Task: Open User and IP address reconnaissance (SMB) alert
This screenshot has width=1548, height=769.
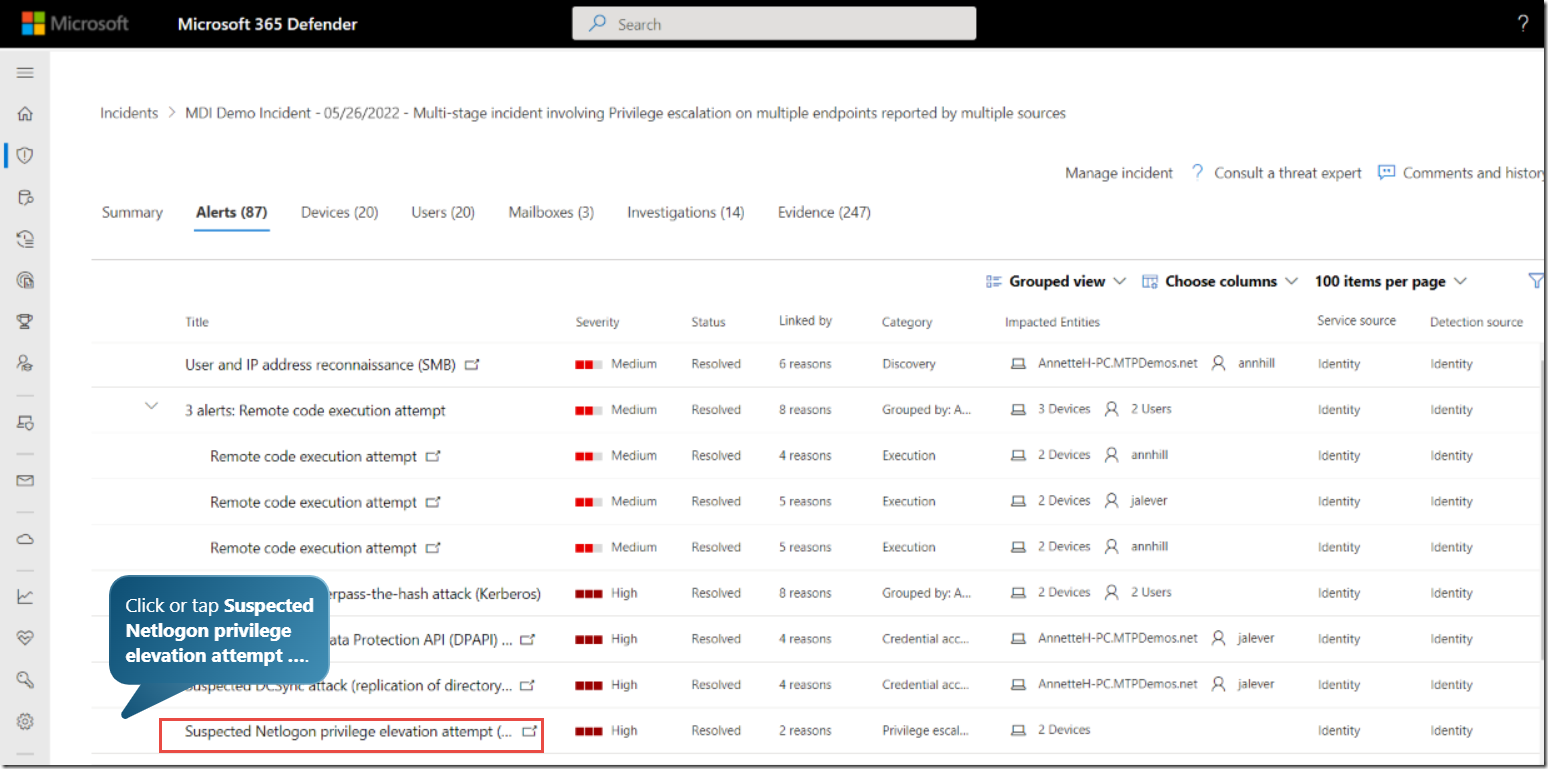Action: click(x=320, y=365)
